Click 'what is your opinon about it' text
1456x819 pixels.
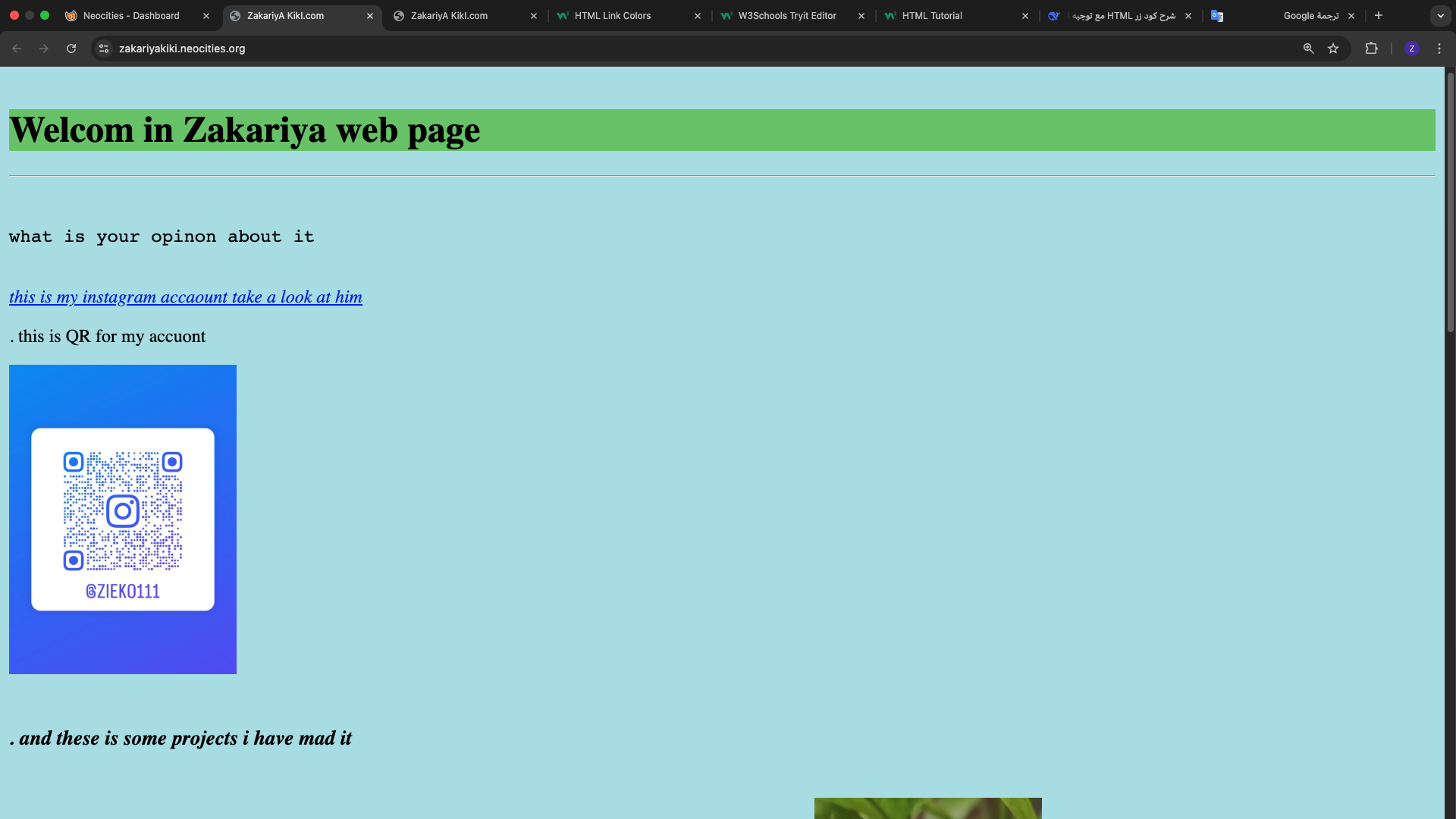coord(162,237)
